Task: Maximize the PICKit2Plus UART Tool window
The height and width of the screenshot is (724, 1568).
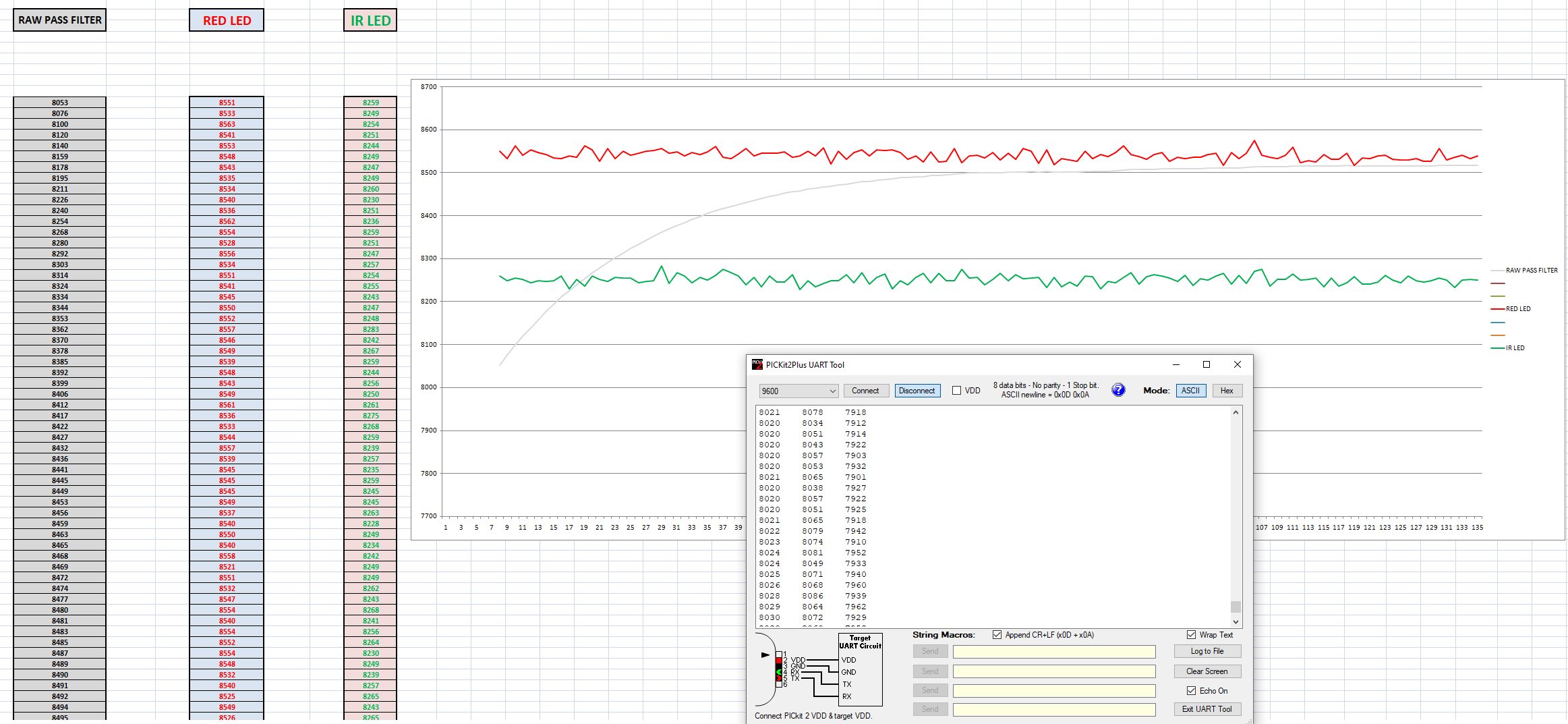Action: point(1206,364)
